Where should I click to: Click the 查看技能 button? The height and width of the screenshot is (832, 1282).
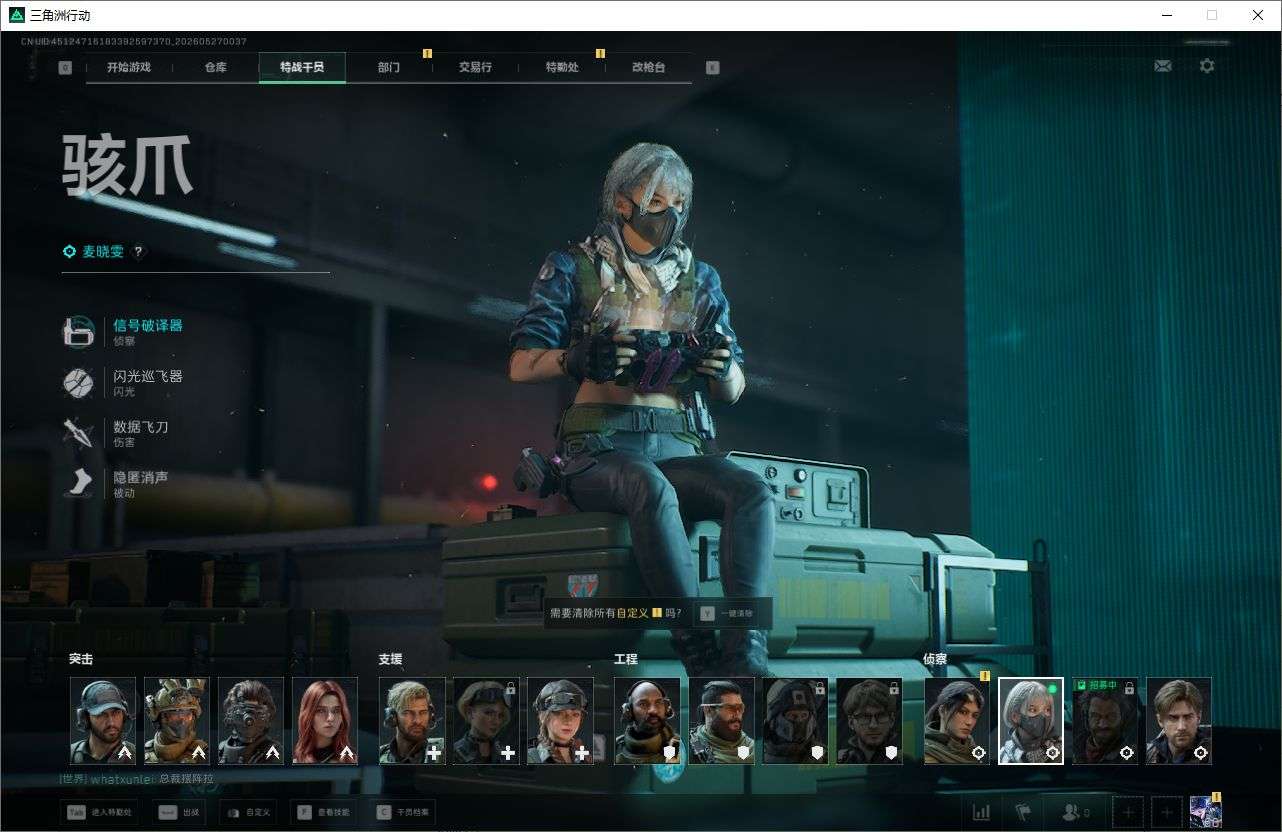[324, 812]
